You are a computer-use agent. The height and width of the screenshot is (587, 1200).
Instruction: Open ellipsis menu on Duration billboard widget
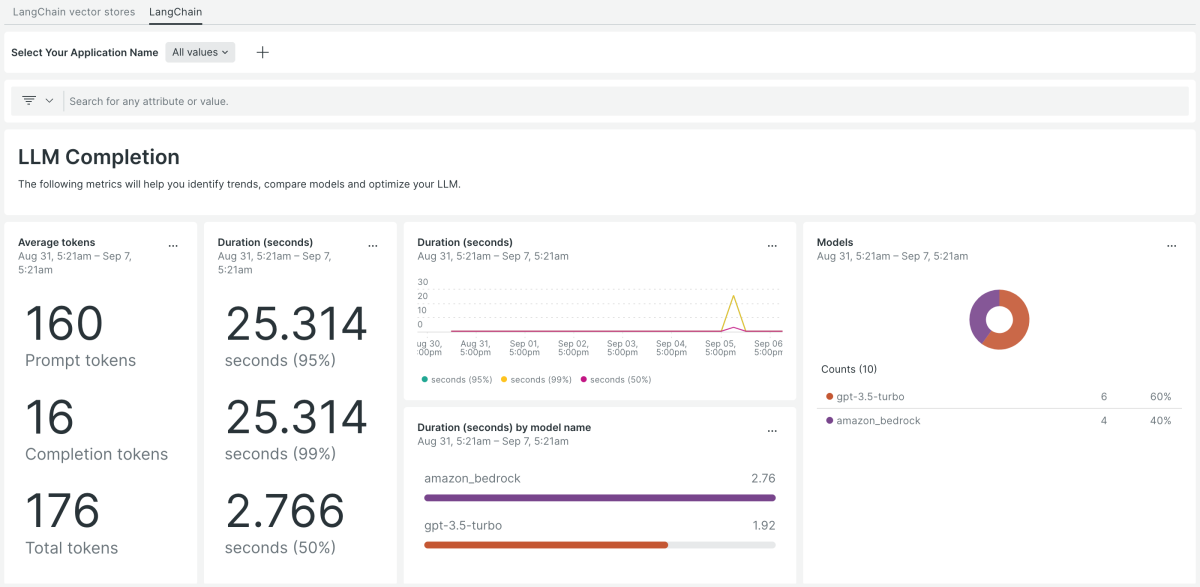pos(373,246)
